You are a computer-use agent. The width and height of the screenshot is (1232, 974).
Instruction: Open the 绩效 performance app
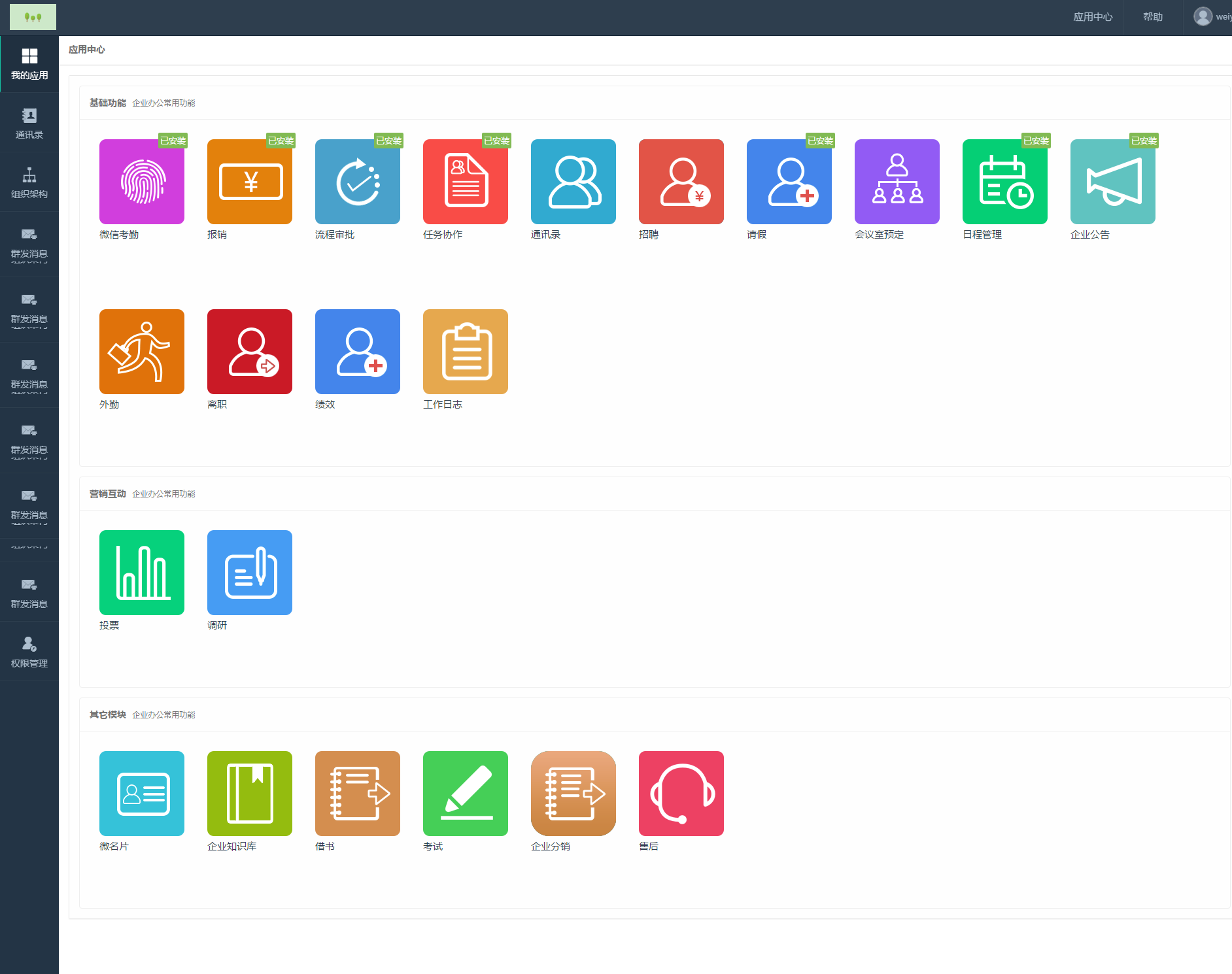[x=358, y=352]
